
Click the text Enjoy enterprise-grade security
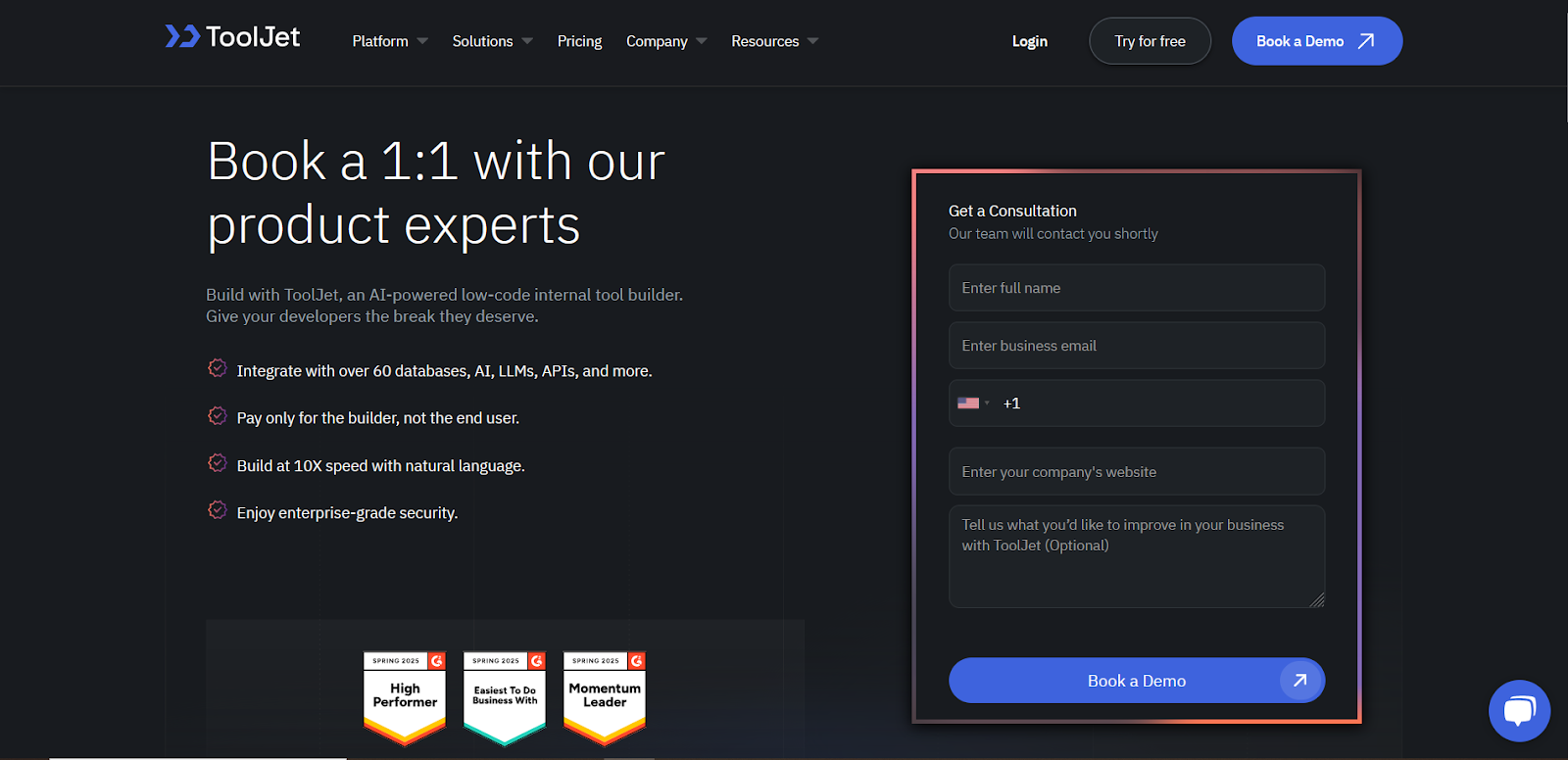(x=347, y=513)
